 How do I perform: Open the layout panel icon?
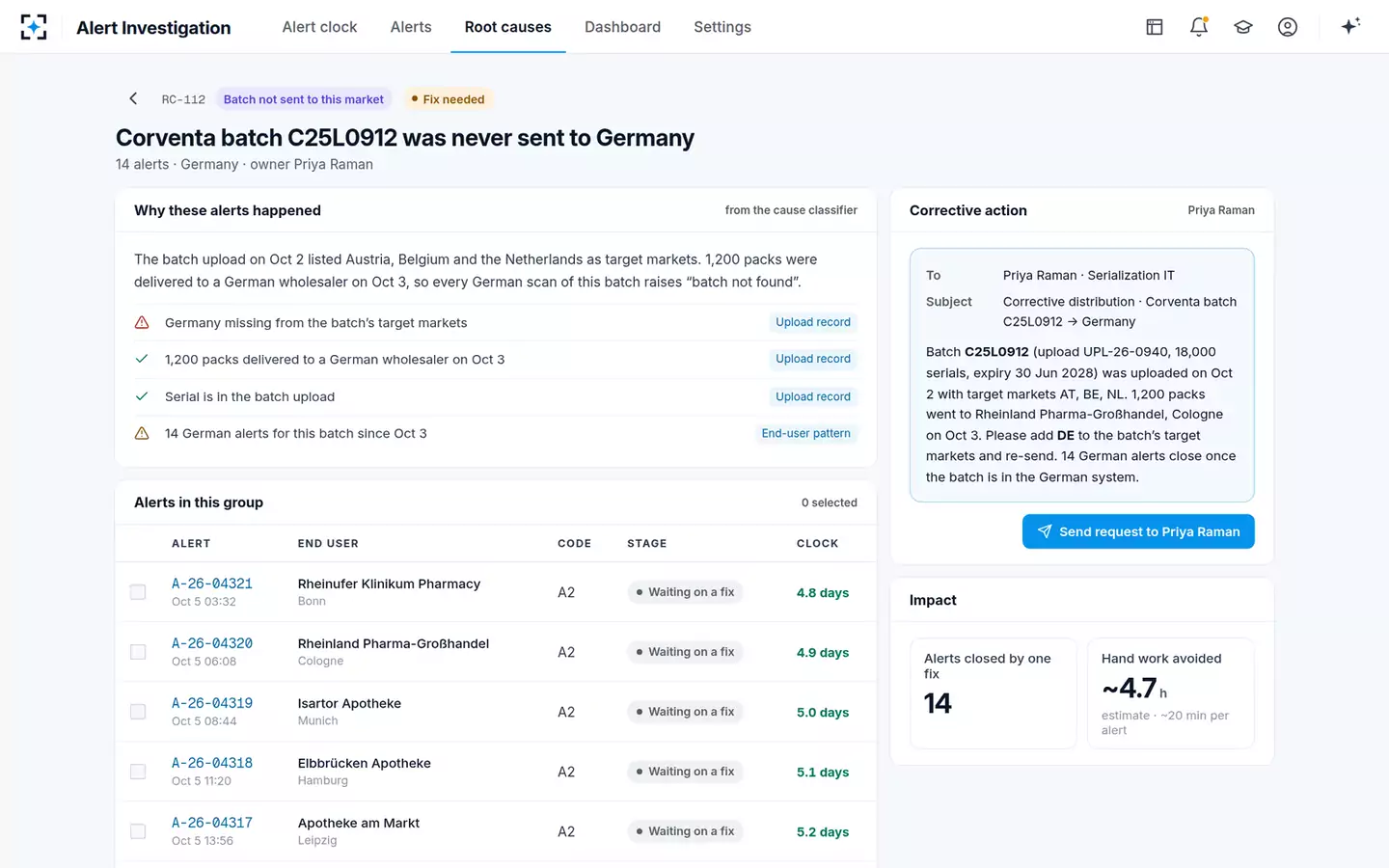(x=1155, y=27)
